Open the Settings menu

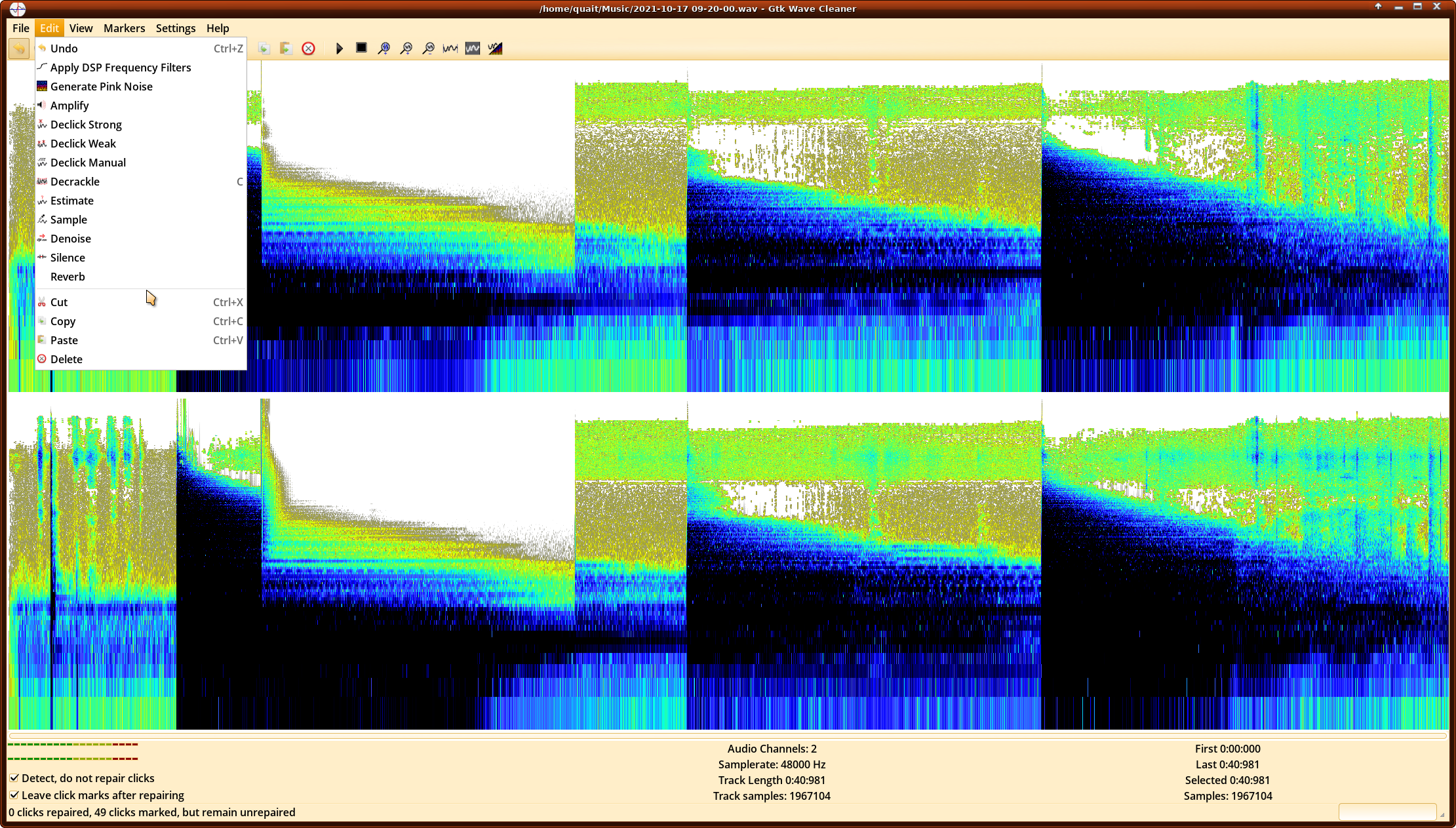click(x=175, y=28)
